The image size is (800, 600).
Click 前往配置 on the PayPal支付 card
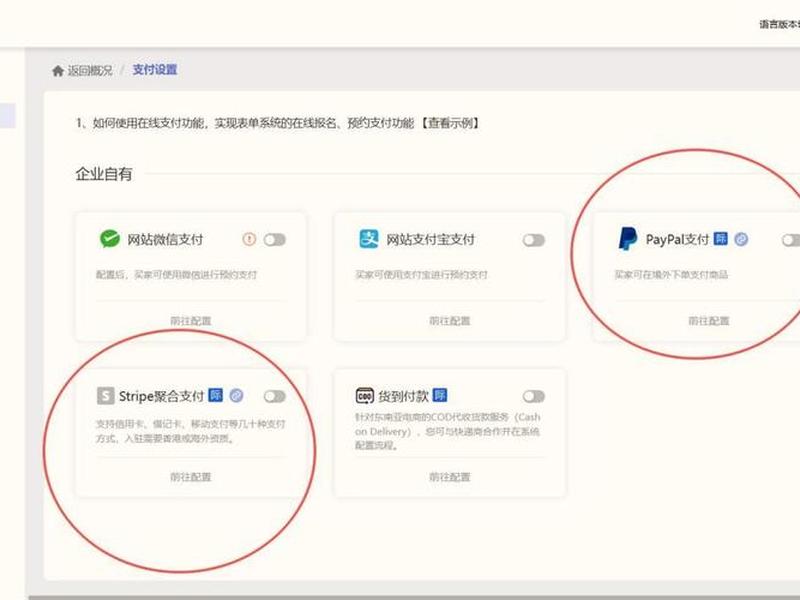(x=709, y=321)
